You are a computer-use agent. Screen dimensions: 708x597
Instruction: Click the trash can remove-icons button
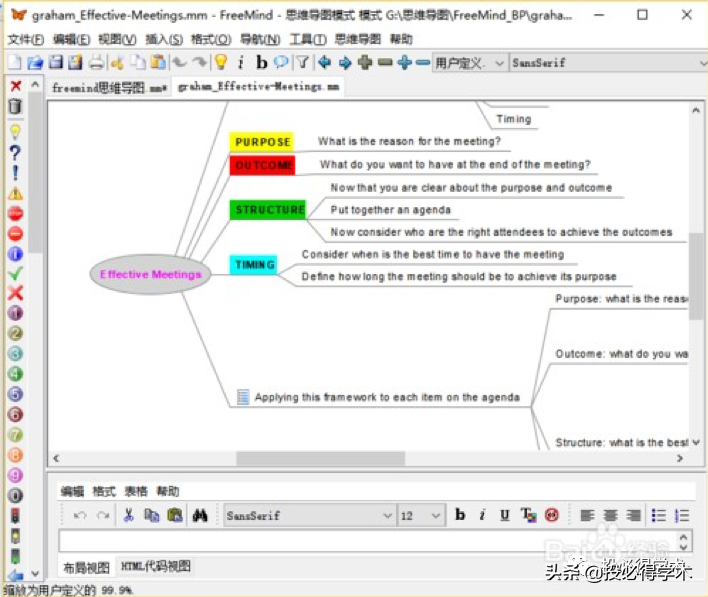click(15, 106)
